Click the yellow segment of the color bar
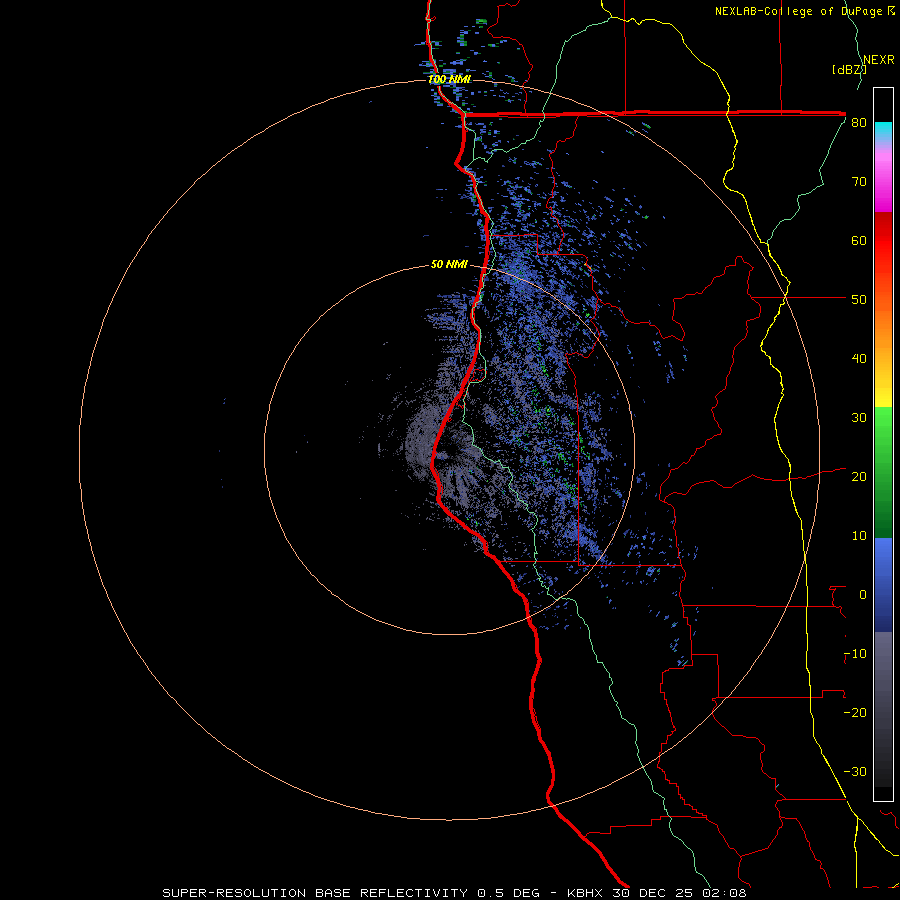The image size is (900, 900). 883,390
